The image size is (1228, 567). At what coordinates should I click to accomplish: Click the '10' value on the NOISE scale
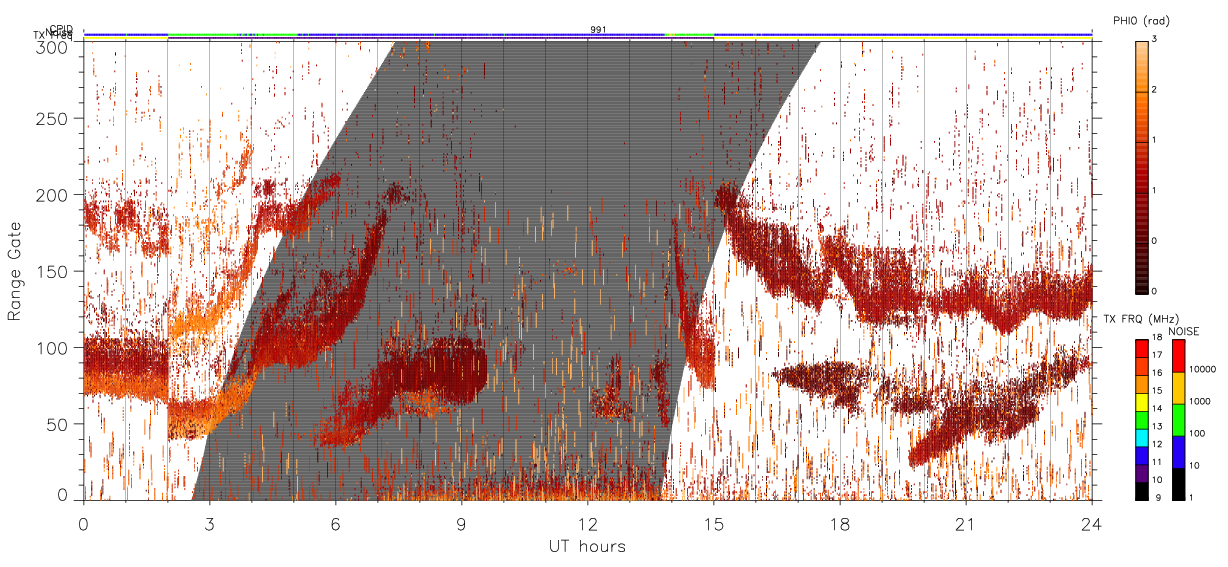click(1196, 466)
